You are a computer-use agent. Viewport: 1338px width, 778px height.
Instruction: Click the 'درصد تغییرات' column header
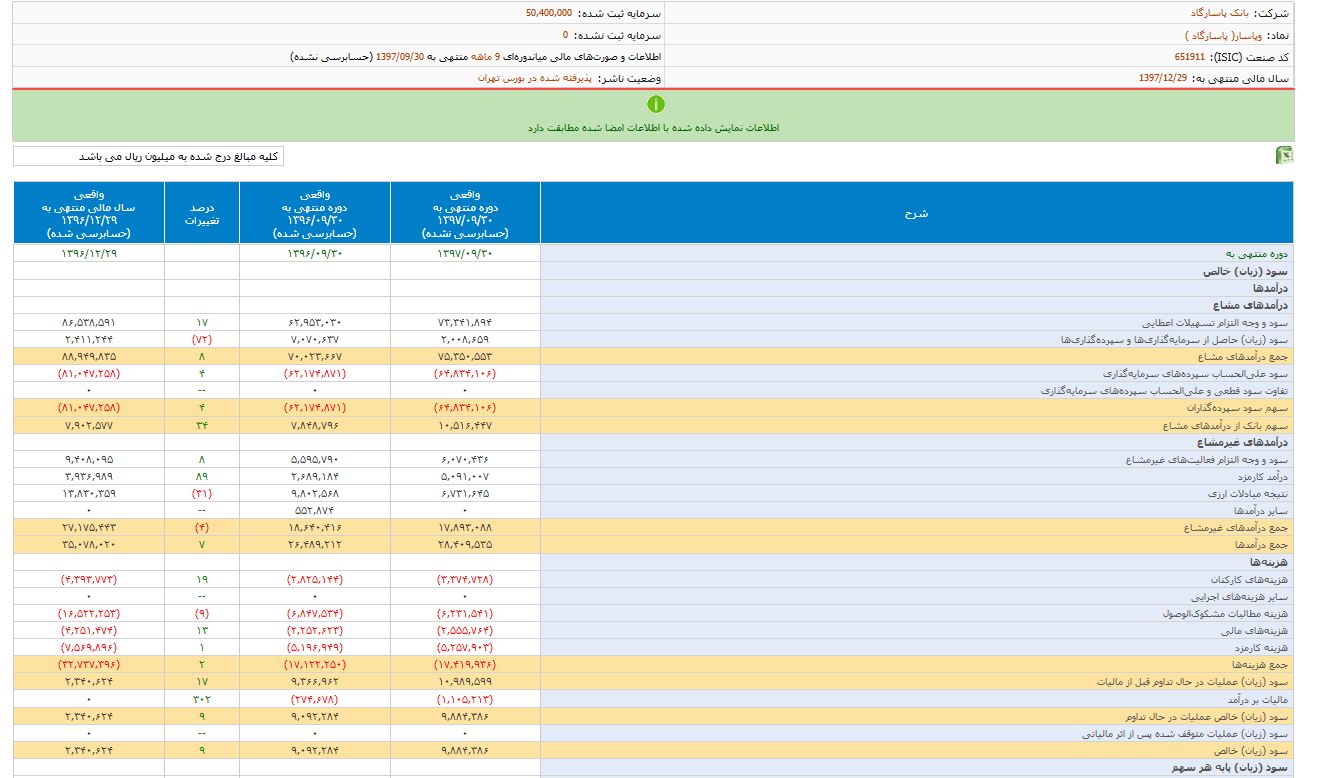(x=202, y=213)
